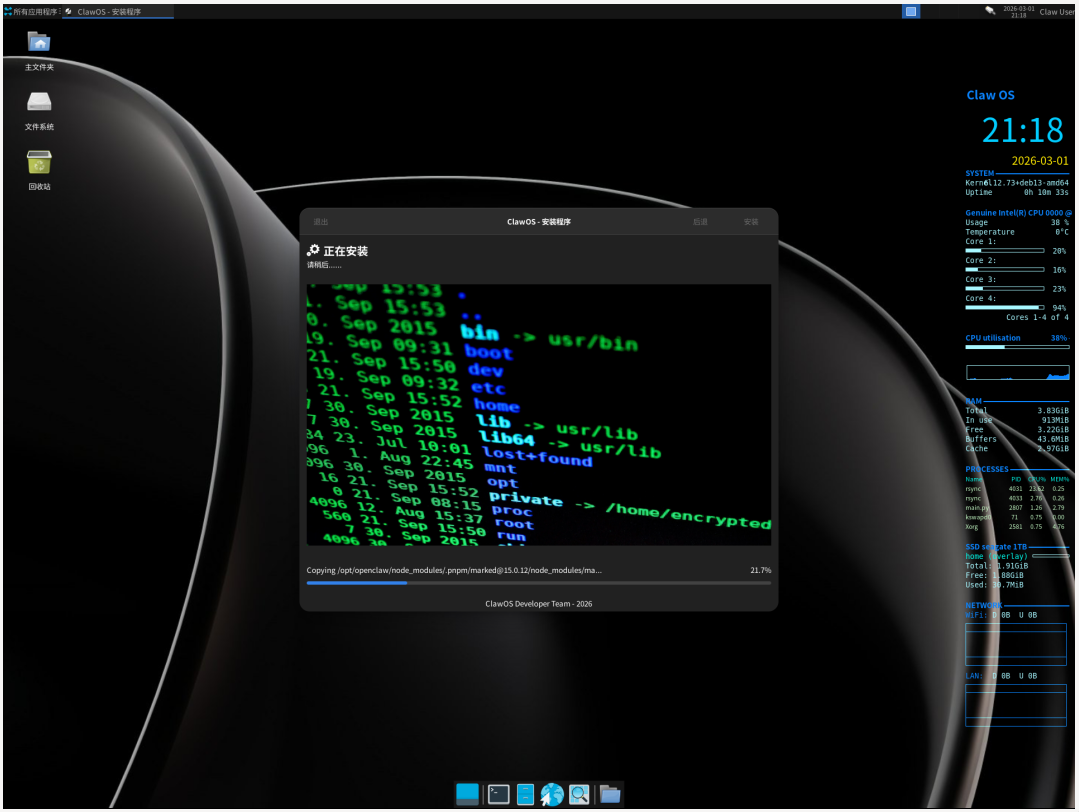Screen dimensions: 1079x812
Task: Click the 21.7% progress percentage text
Action: click(x=760, y=570)
